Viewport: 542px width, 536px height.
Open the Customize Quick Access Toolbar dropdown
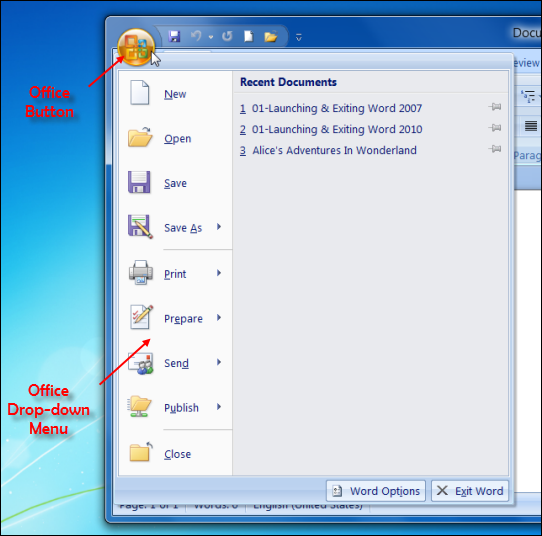(x=299, y=37)
